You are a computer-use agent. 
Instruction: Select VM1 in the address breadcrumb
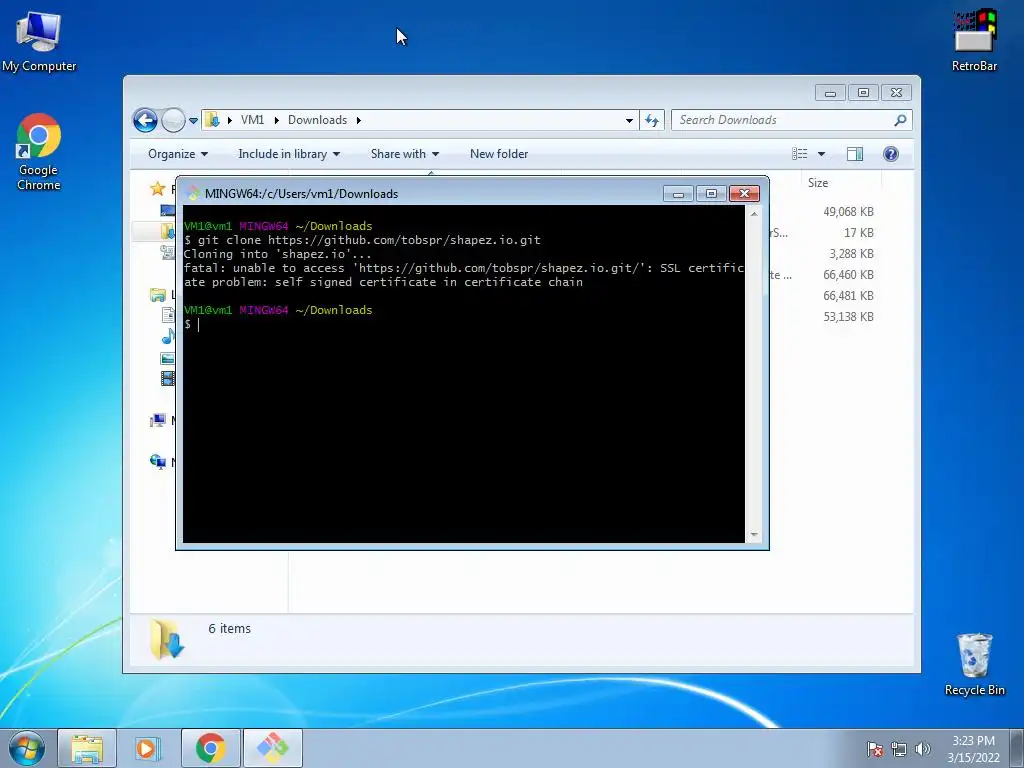(252, 120)
